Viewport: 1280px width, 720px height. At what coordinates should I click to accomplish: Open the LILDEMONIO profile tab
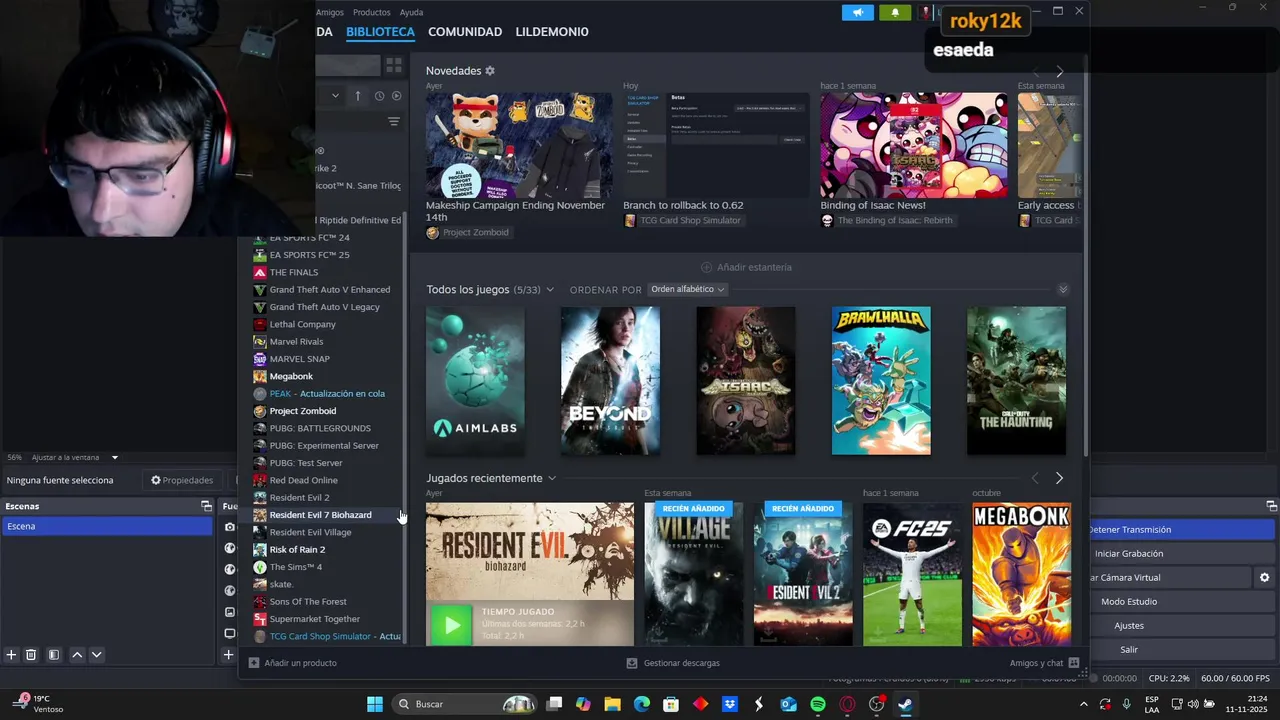coord(552,32)
